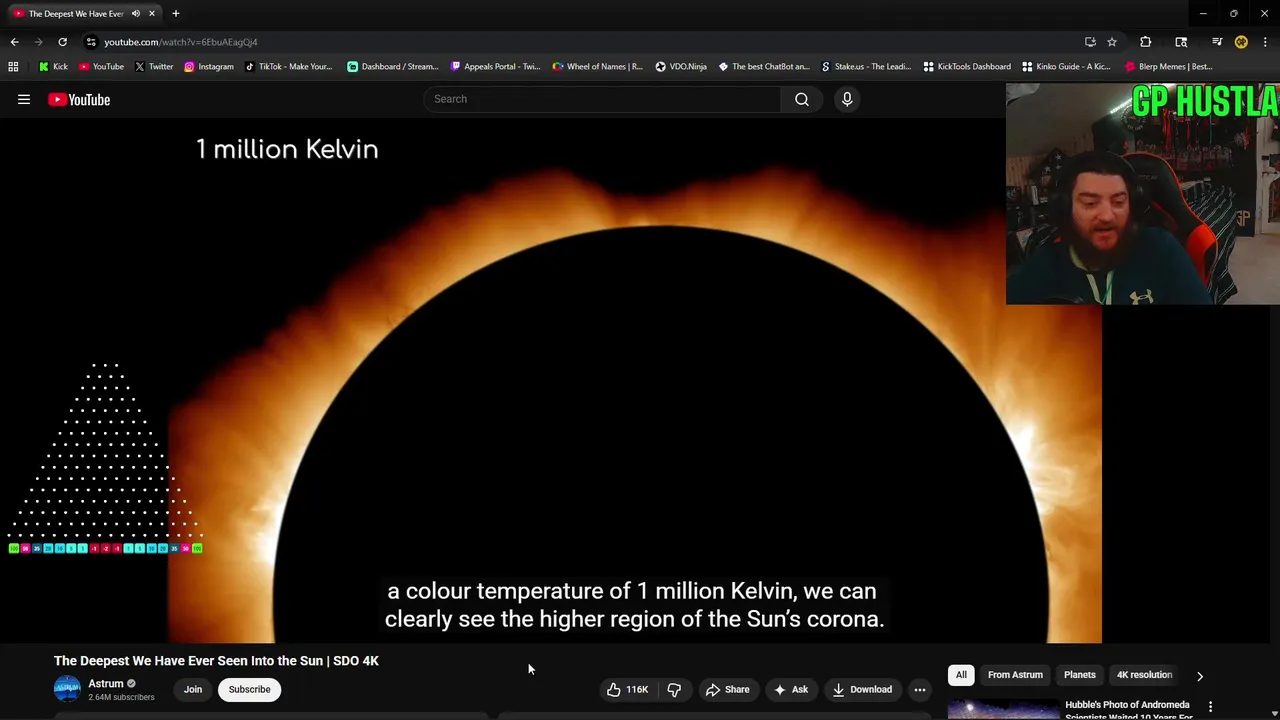Viewport: 1280px width, 720px height.
Task: Open the Astrum channel name link
Action: pos(106,684)
